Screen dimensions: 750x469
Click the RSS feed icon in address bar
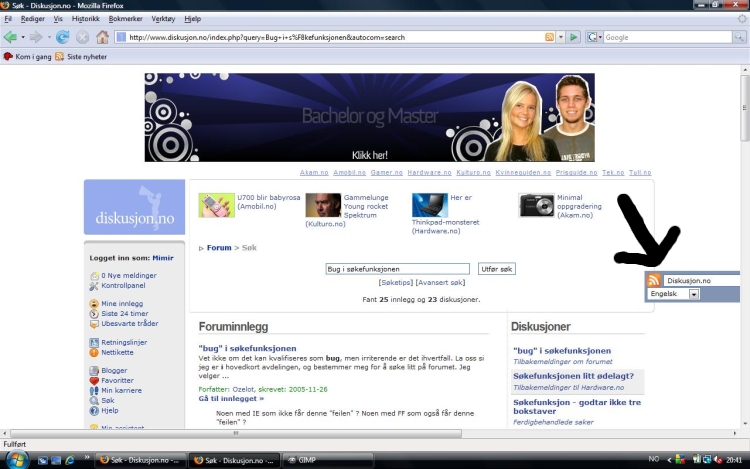[550, 37]
